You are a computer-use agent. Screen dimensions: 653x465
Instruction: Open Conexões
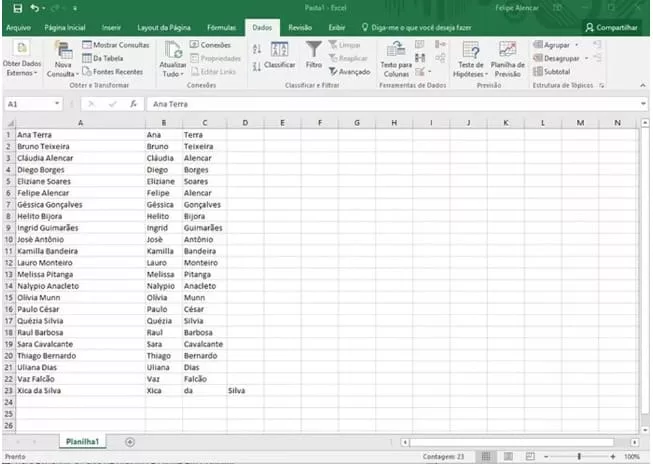click(x=210, y=45)
